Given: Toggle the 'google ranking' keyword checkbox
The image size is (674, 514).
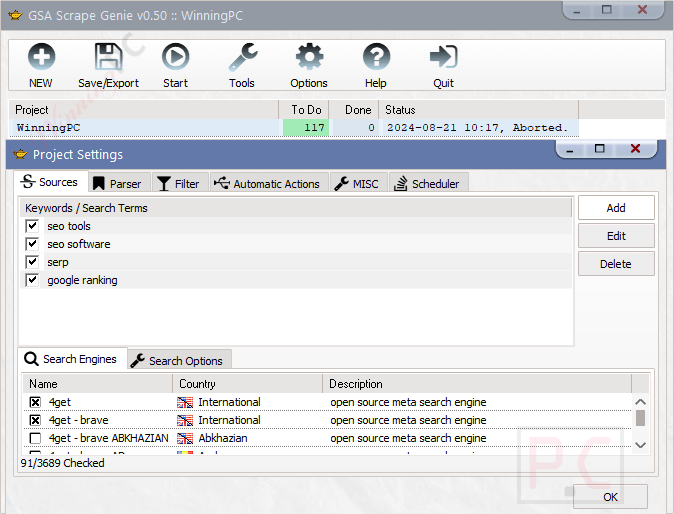Looking at the screenshot, I should [x=33, y=281].
